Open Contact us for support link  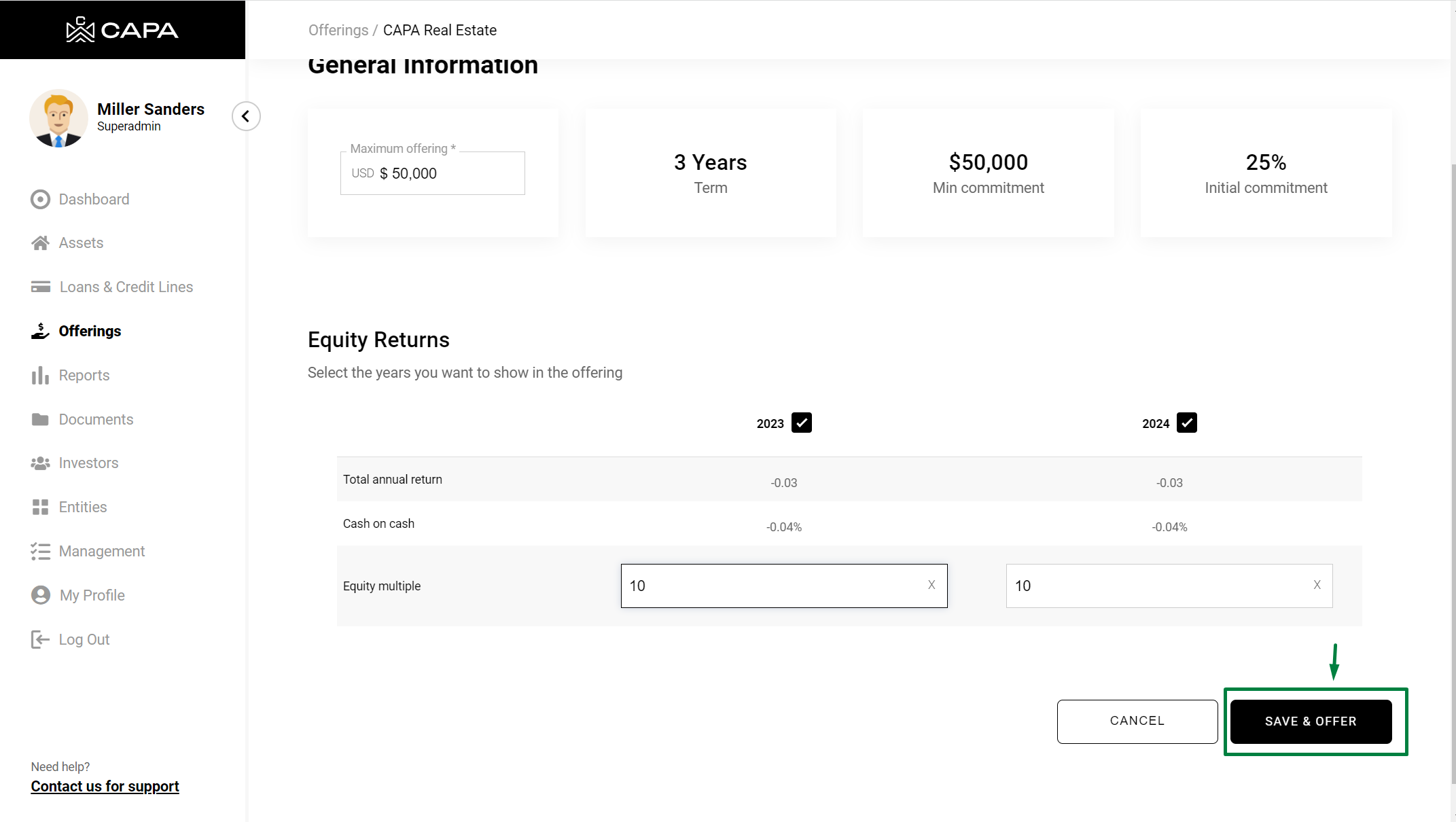point(105,786)
